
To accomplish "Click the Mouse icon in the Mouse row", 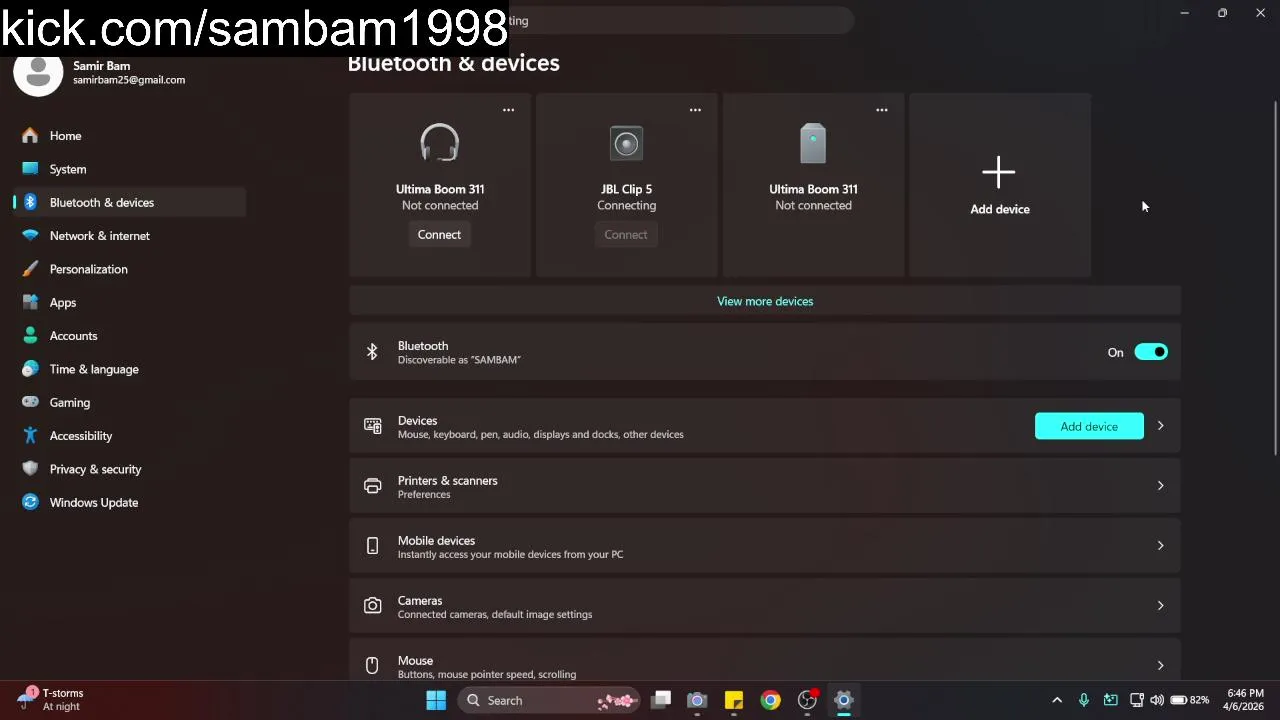I will coord(372,666).
